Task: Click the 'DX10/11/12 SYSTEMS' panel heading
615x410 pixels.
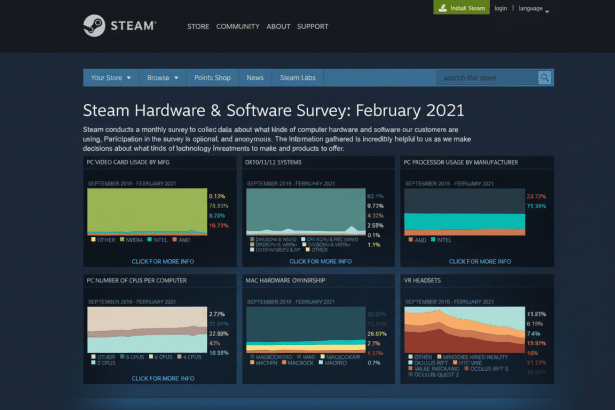Action: (273, 162)
